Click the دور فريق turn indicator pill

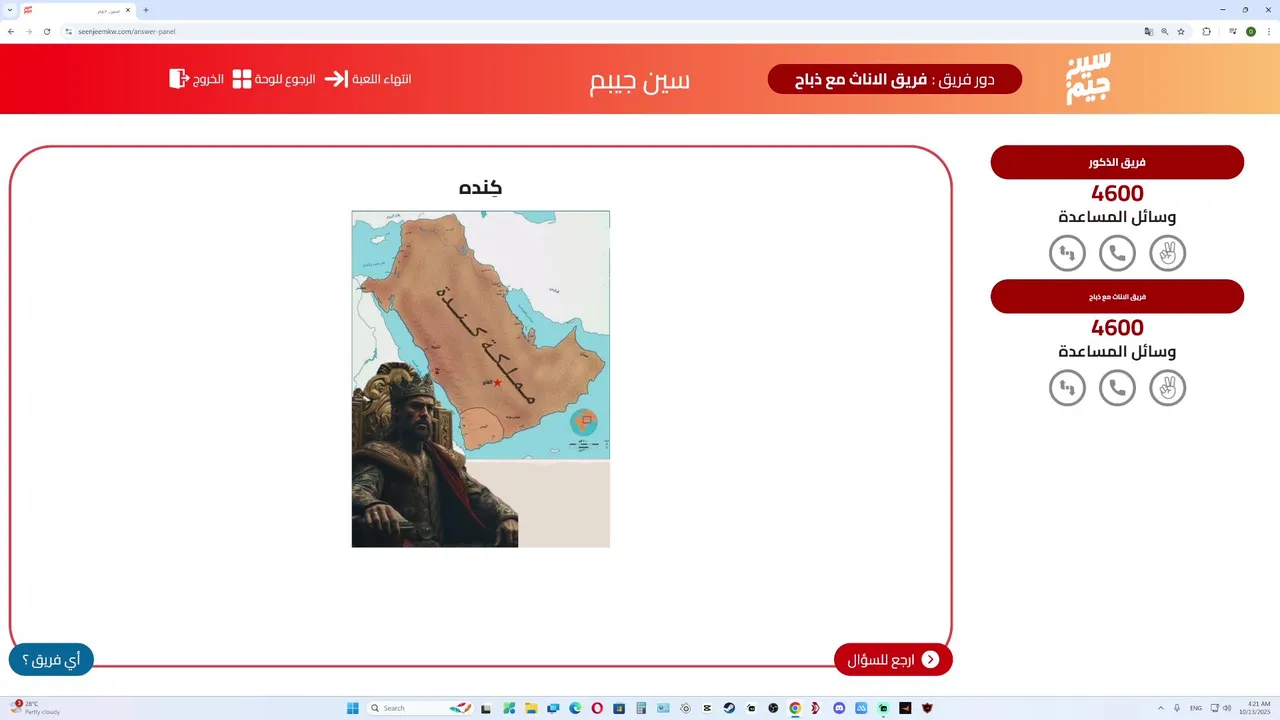895,79
